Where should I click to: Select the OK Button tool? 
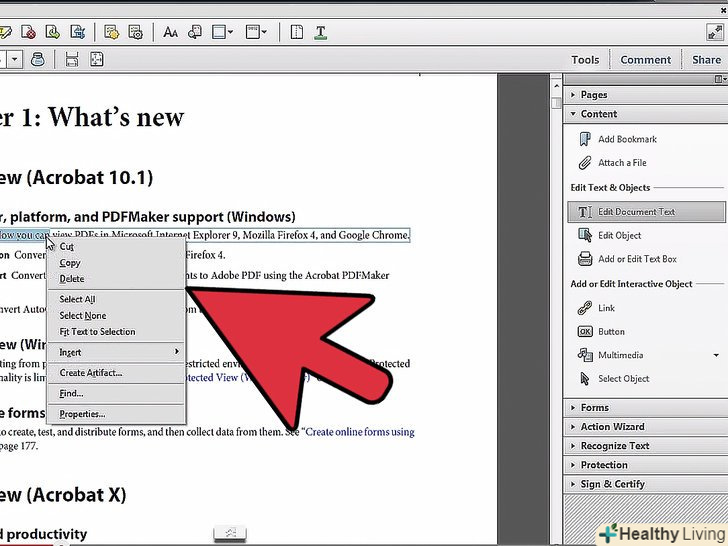point(601,331)
